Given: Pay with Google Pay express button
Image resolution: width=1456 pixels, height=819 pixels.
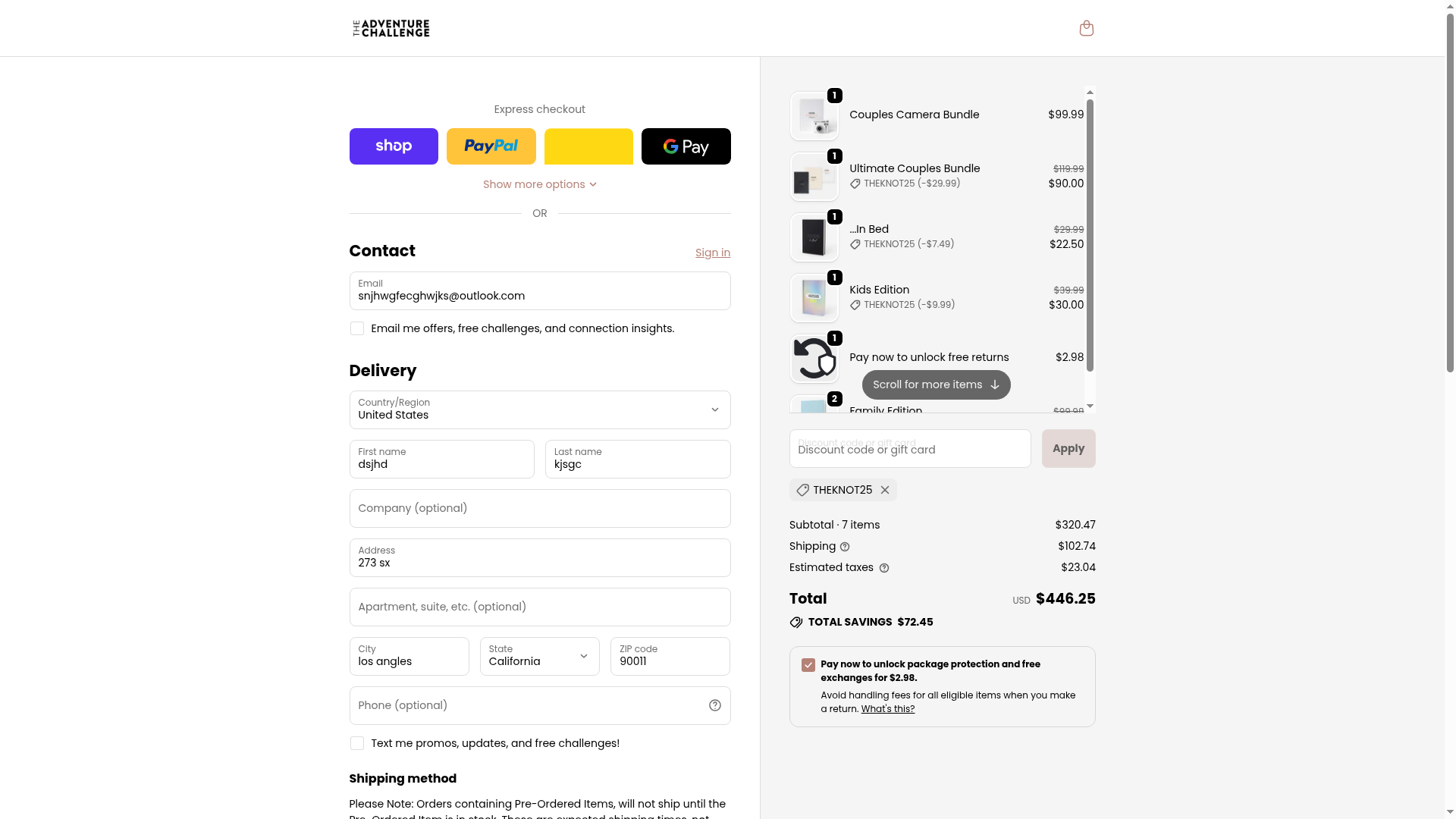Looking at the screenshot, I should (x=686, y=146).
